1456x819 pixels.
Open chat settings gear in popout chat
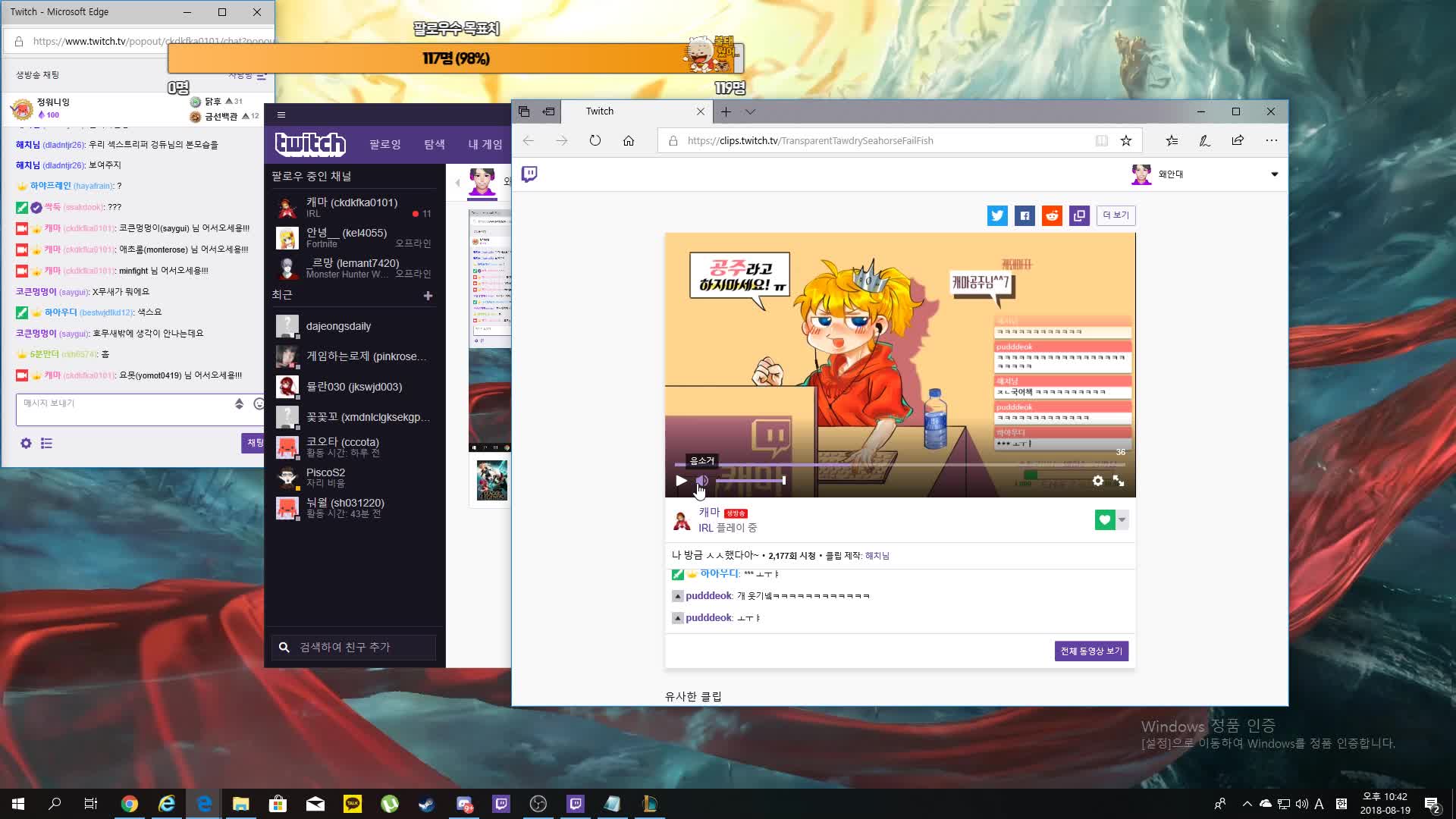point(26,444)
